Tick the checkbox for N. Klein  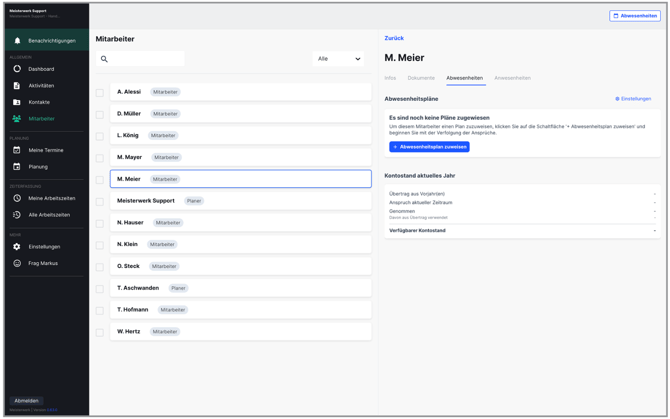pyautogui.click(x=100, y=245)
